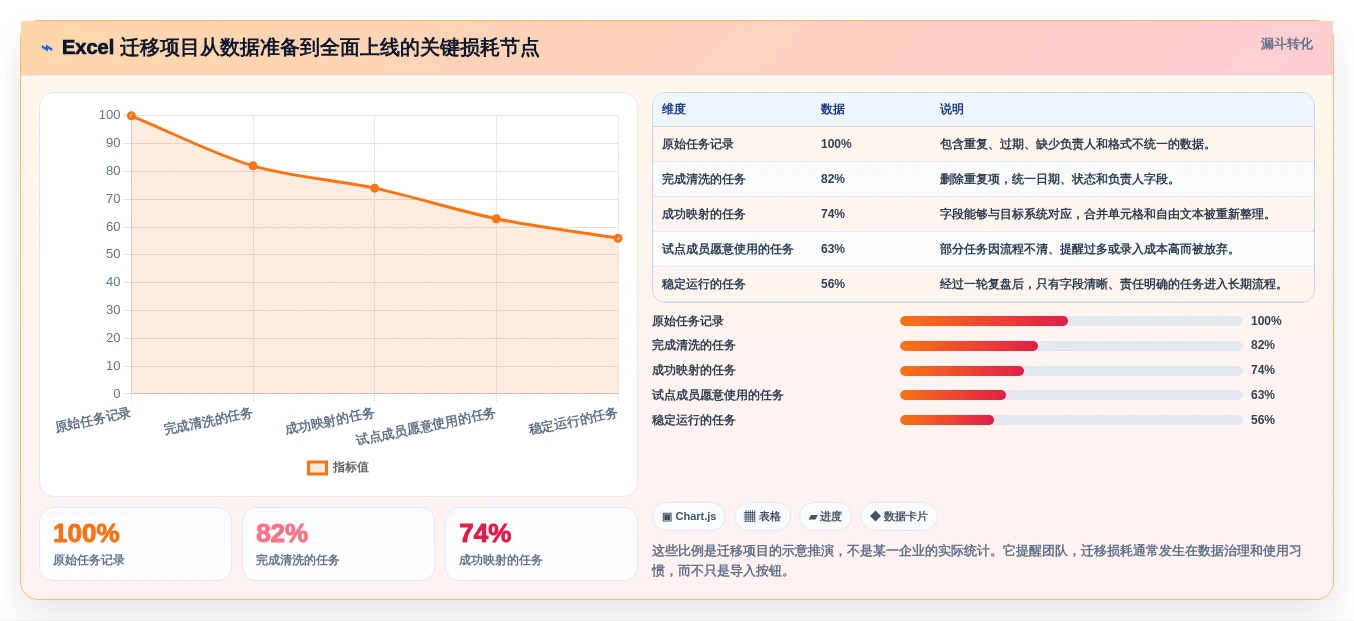The height and width of the screenshot is (621, 1354).
Task: Click the 63% value in the table
Action: pos(833,249)
